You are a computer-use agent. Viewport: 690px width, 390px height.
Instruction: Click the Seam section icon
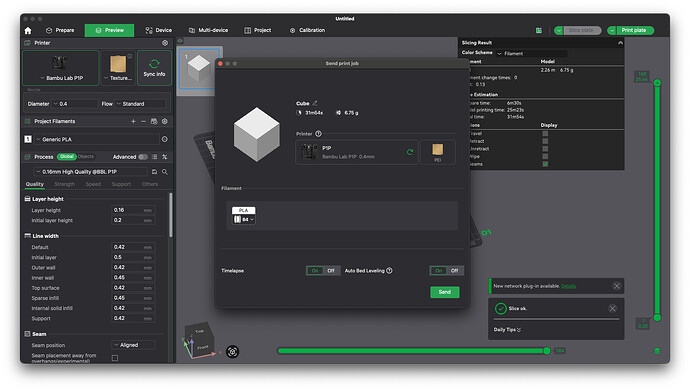(x=27, y=334)
